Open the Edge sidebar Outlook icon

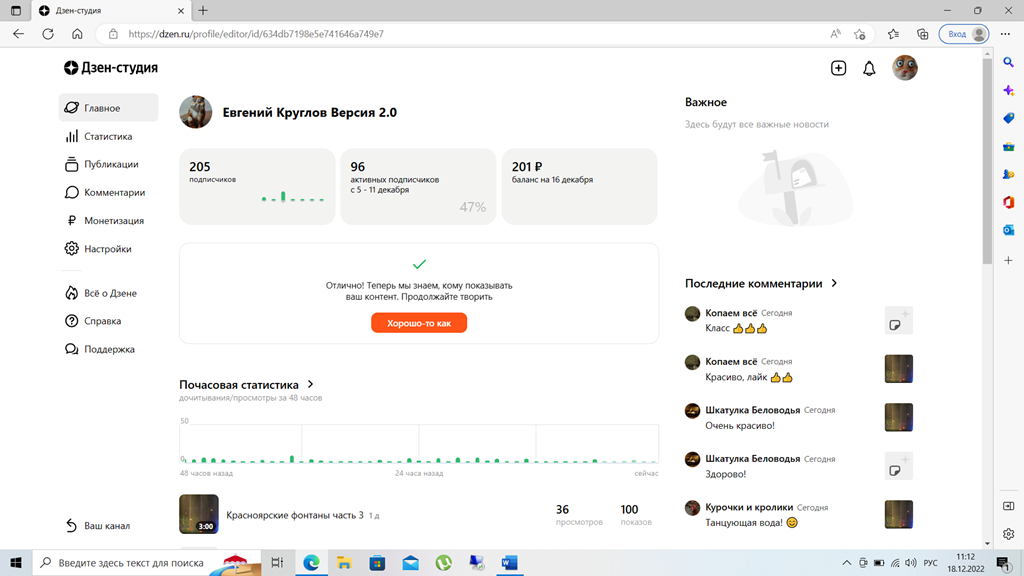click(x=1008, y=230)
